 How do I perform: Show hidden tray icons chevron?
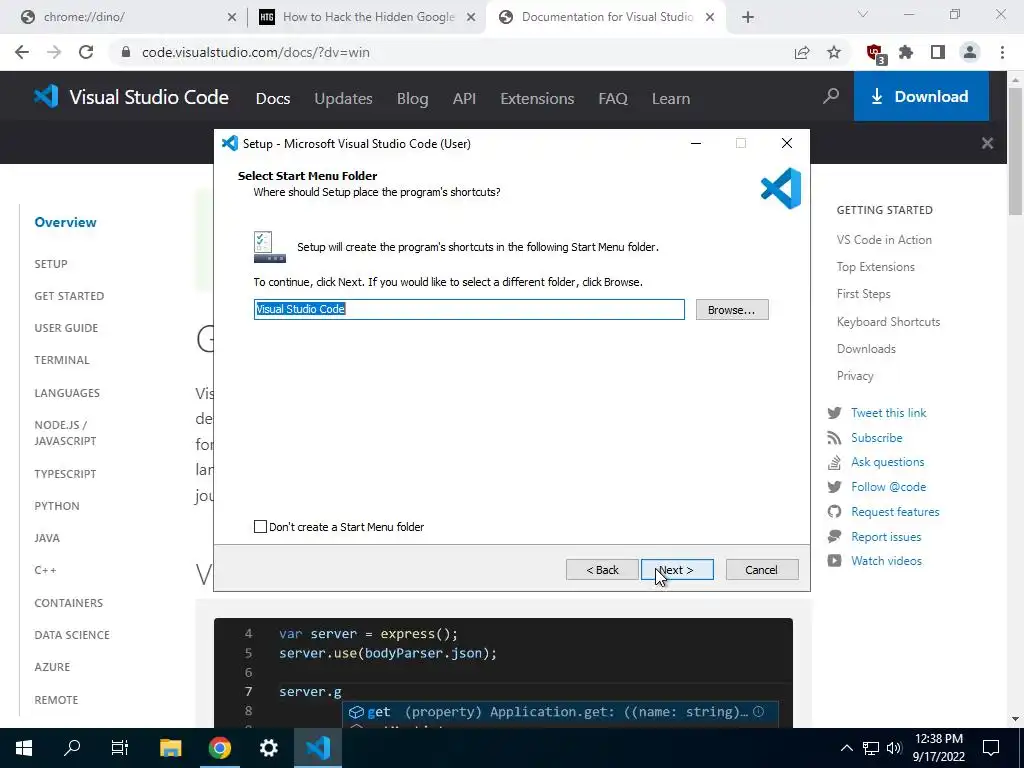point(846,748)
